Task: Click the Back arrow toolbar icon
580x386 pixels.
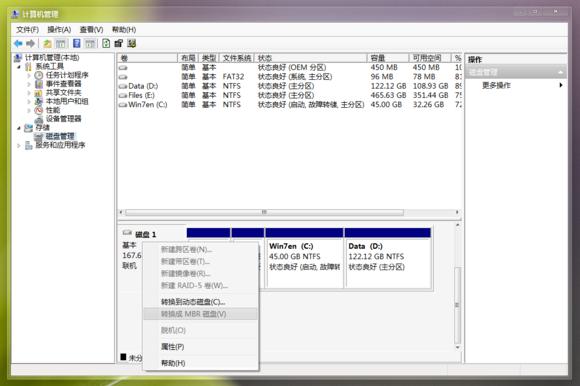Action: click(18, 44)
